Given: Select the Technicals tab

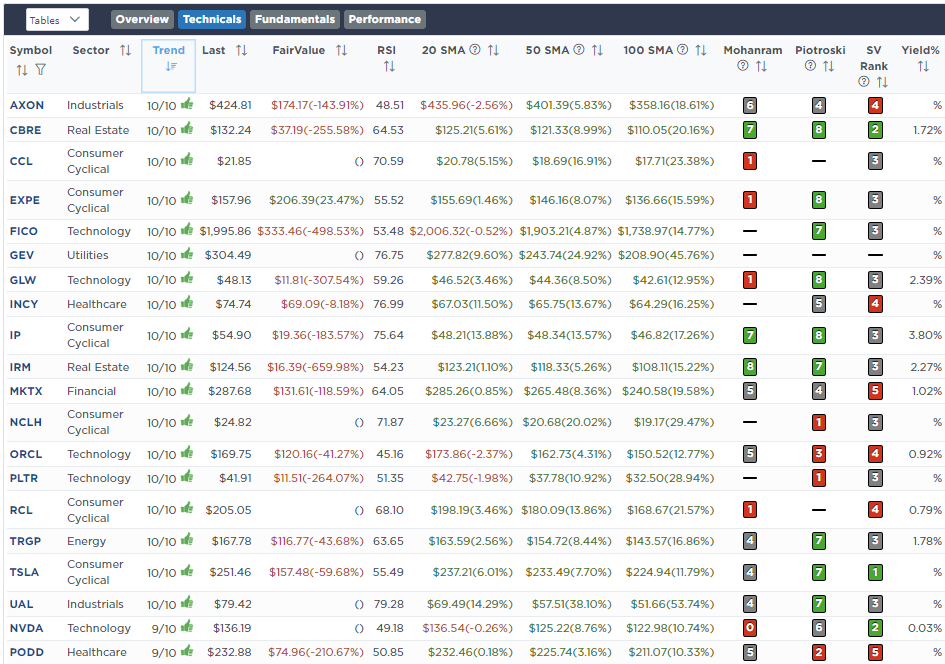Looking at the screenshot, I should point(212,19).
